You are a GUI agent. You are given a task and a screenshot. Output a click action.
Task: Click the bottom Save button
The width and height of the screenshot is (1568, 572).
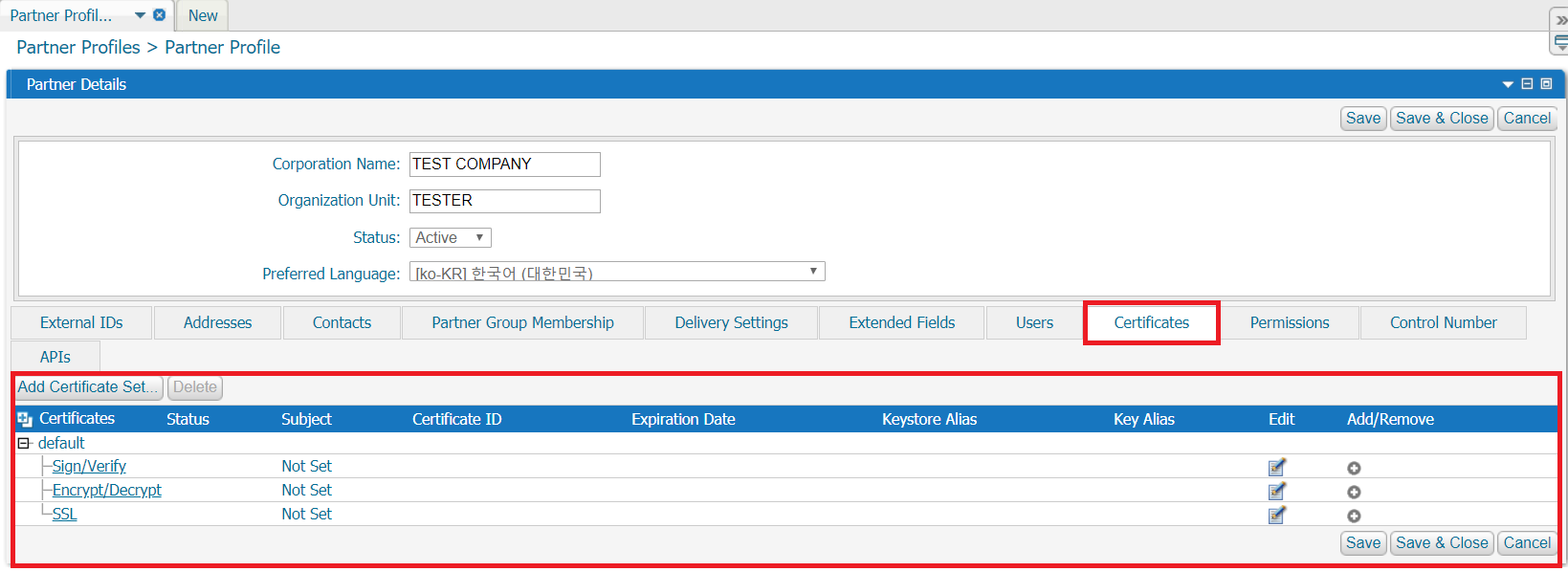(1363, 543)
